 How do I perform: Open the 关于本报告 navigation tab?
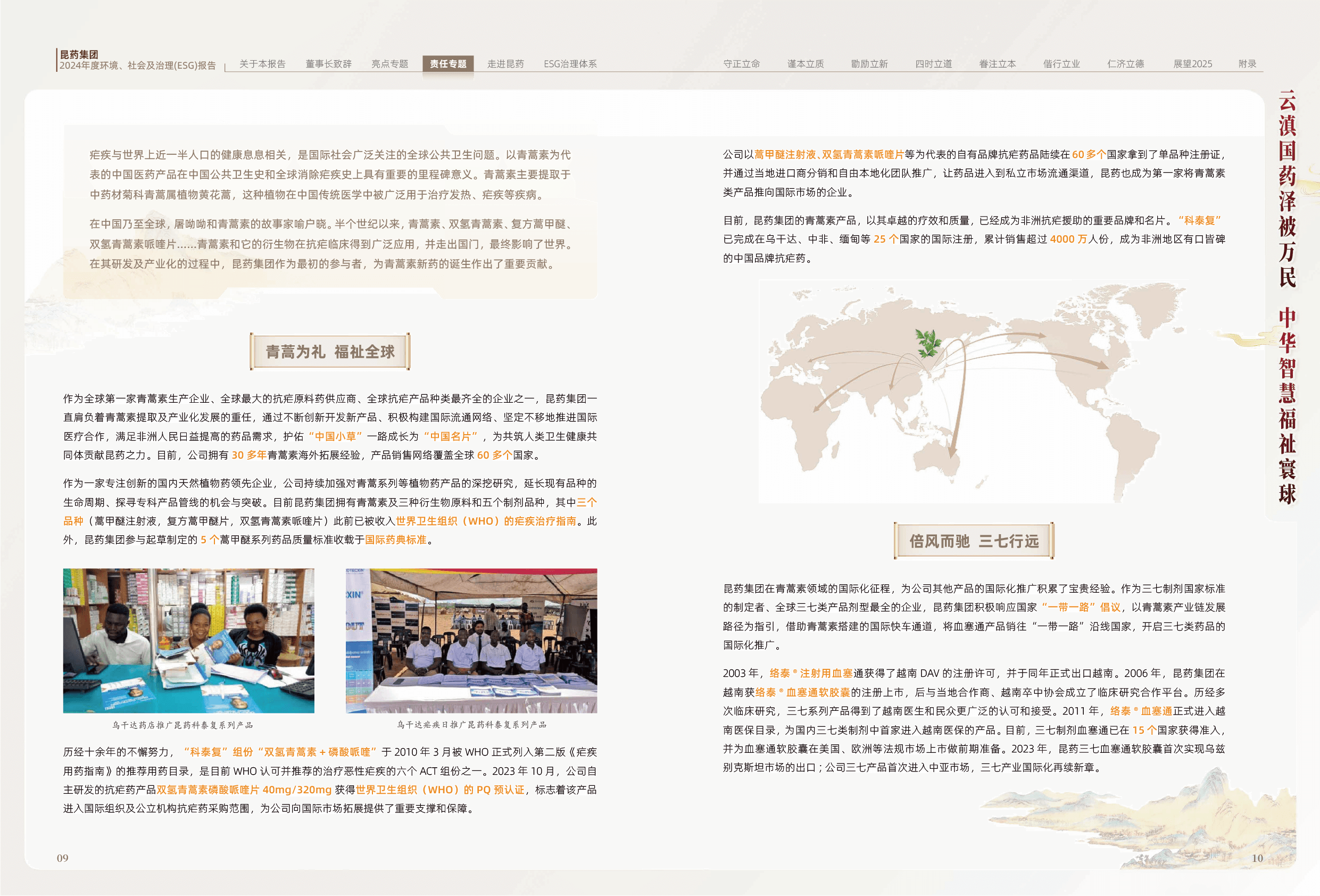(x=262, y=64)
